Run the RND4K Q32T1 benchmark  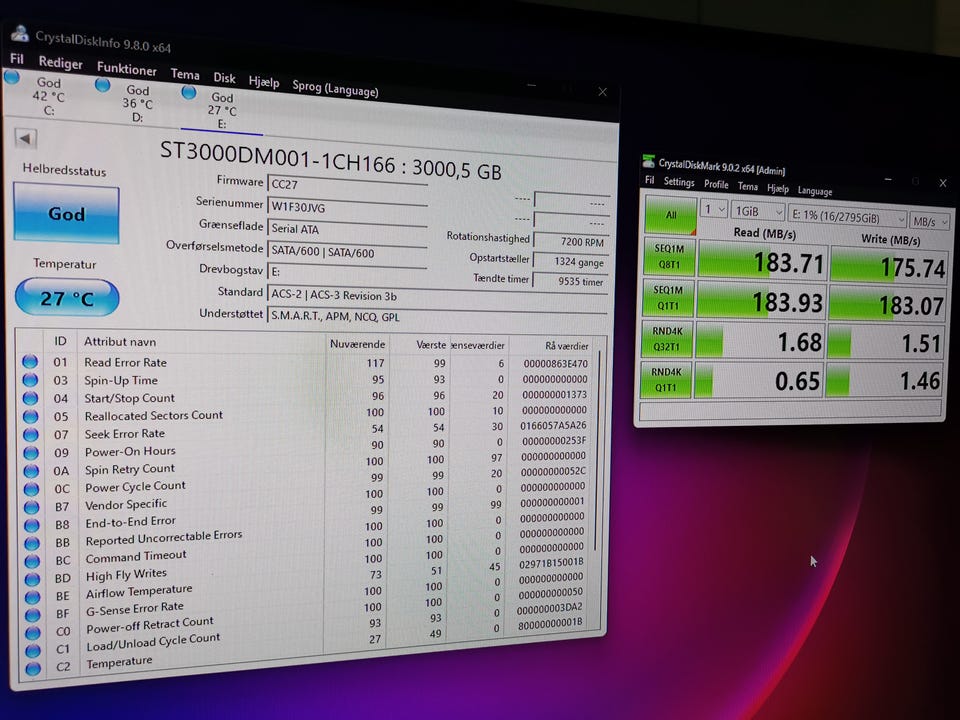[x=667, y=339]
